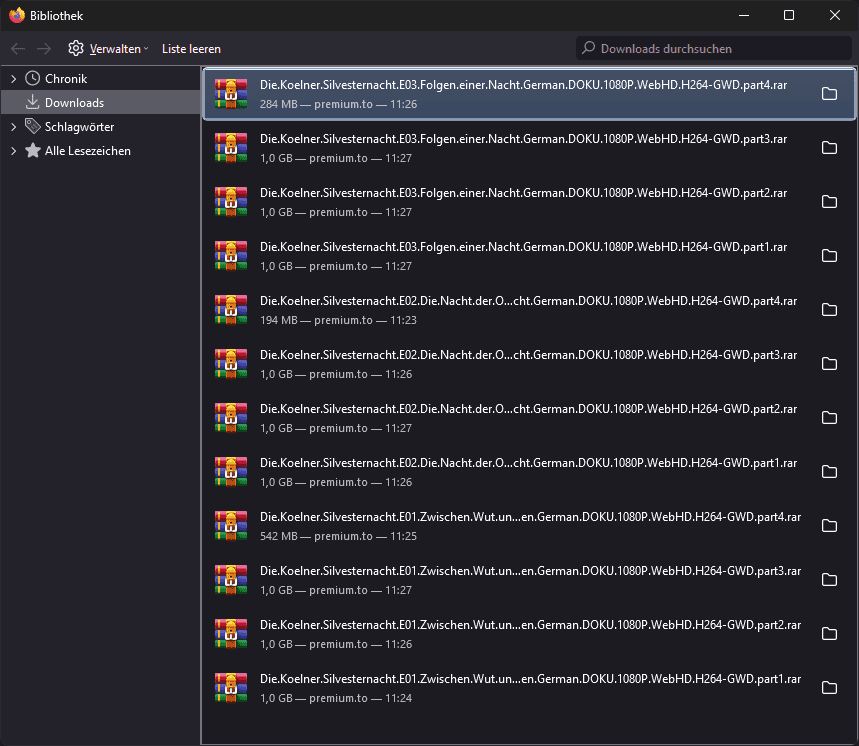The height and width of the screenshot is (746, 859).
Task: Open folder for E01 part3.rar download
Action: click(x=829, y=579)
